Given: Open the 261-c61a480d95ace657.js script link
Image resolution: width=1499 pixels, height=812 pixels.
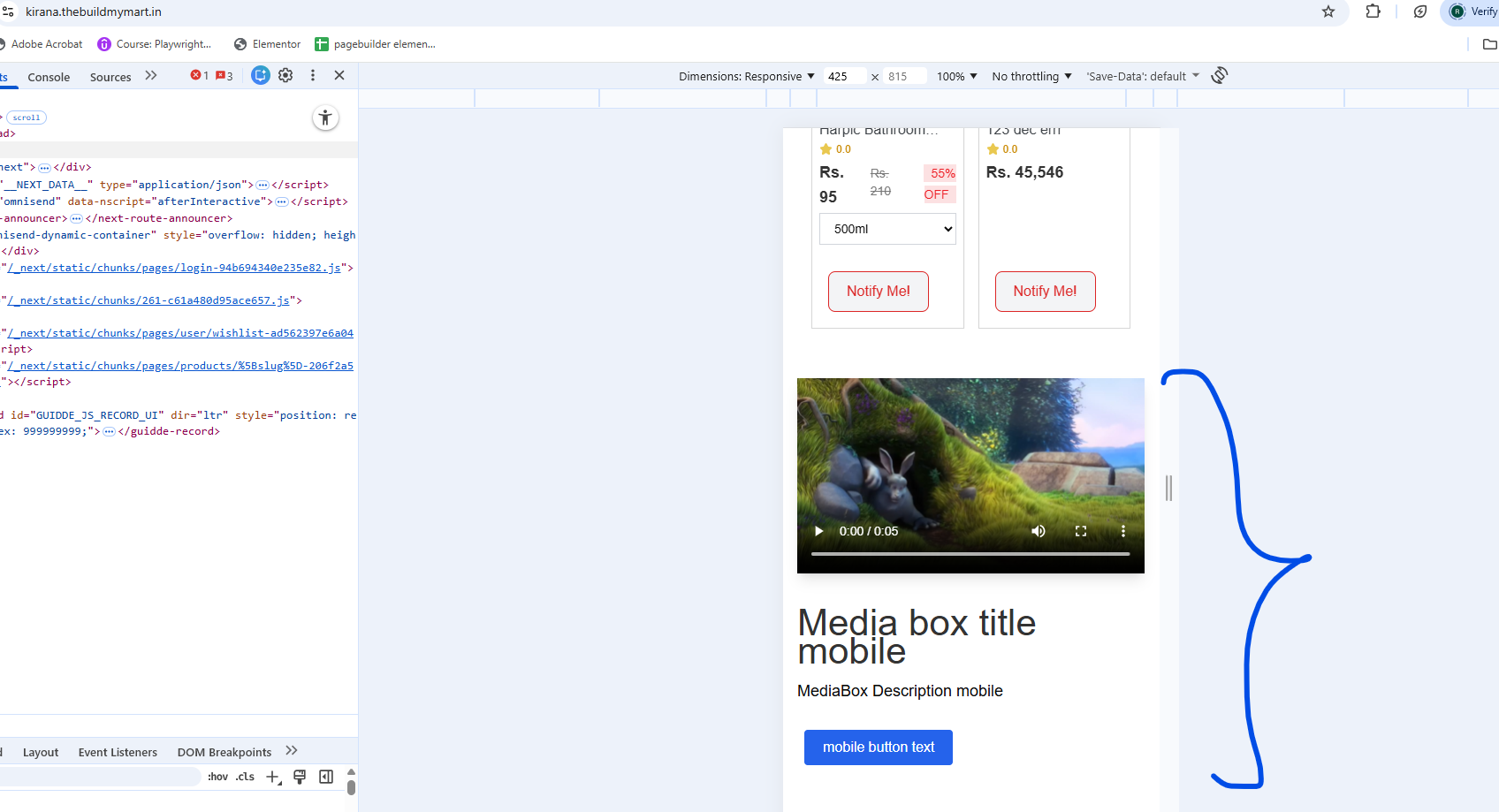Looking at the screenshot, I should pyautogui.click(x=148, y=300).
